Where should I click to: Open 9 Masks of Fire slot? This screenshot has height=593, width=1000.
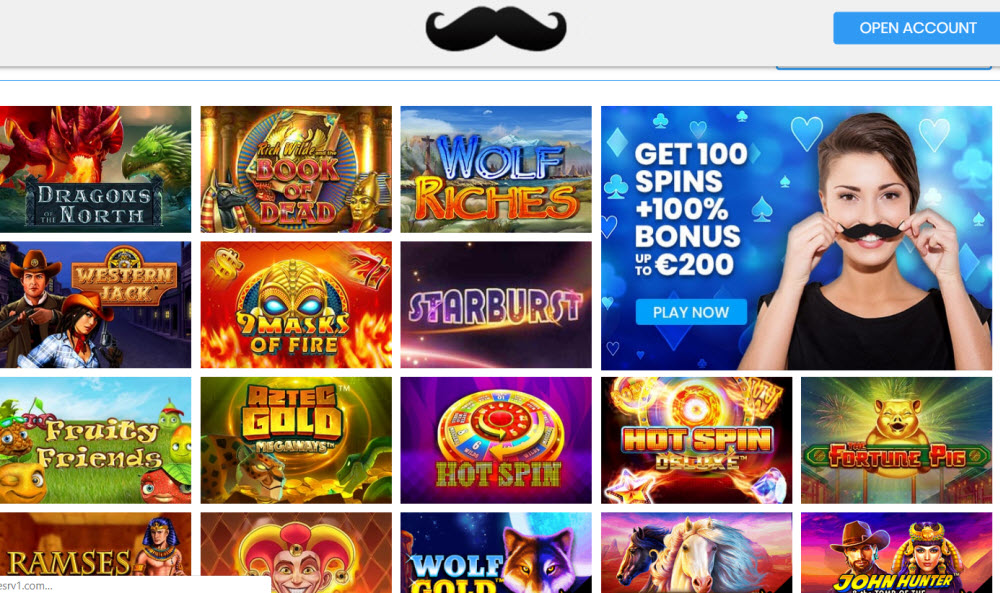point(296,304)
